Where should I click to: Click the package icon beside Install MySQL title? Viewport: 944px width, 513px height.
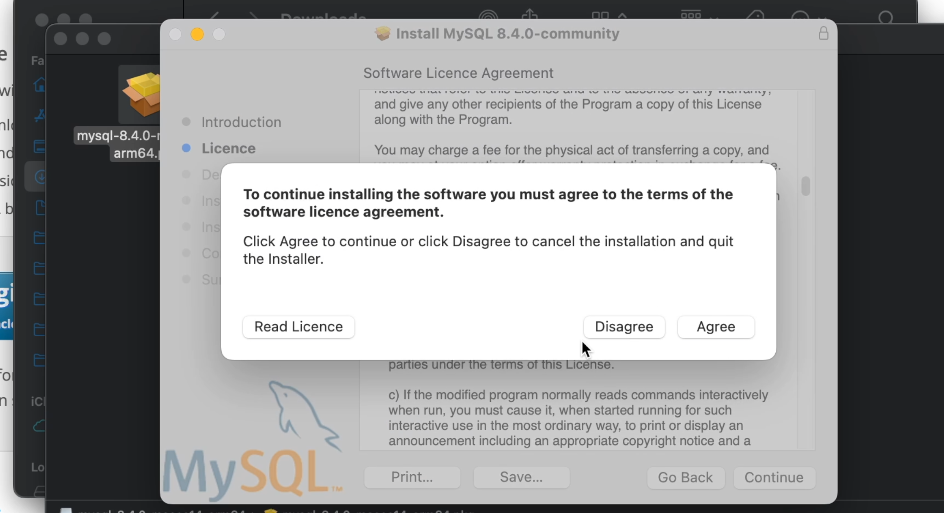pos(382,34)
